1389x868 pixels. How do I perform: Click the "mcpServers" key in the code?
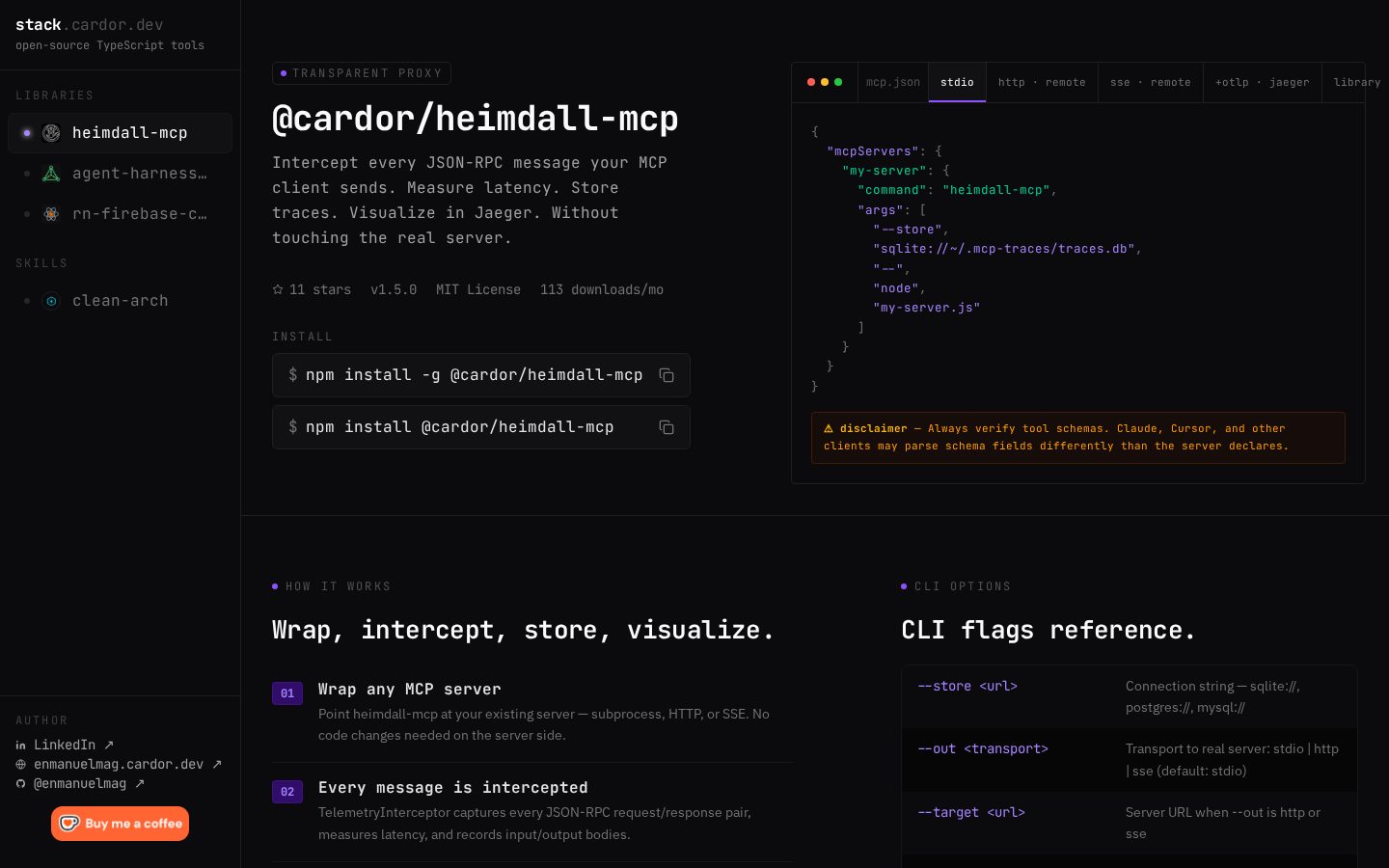873,151
